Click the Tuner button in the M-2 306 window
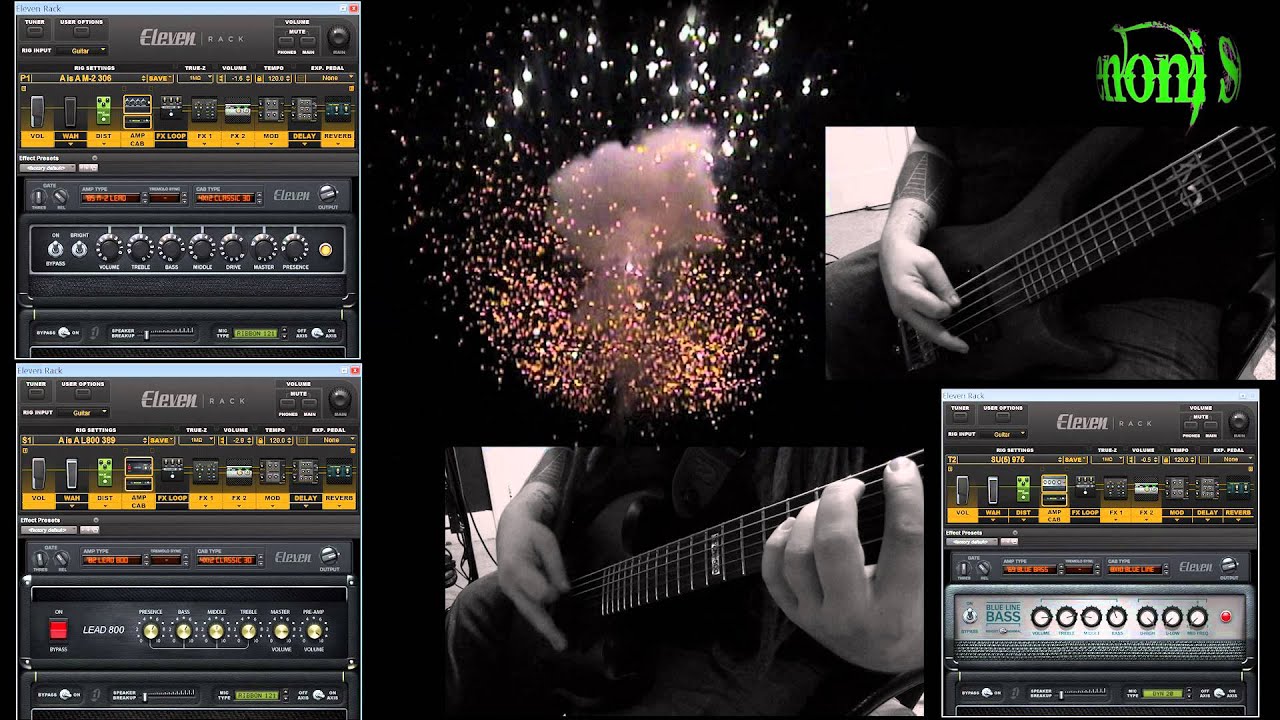 pos(36,32)
